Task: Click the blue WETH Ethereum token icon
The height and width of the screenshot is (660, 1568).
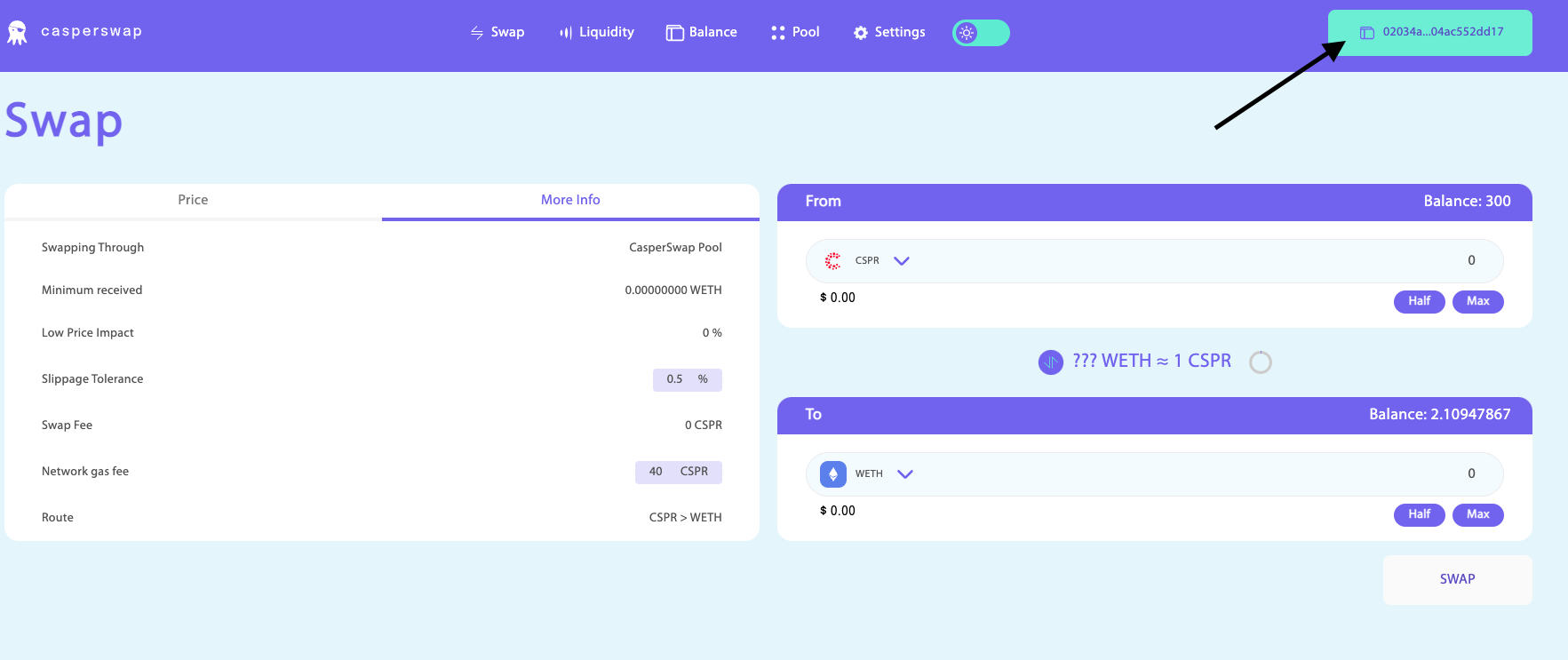Action: [833, 474]
